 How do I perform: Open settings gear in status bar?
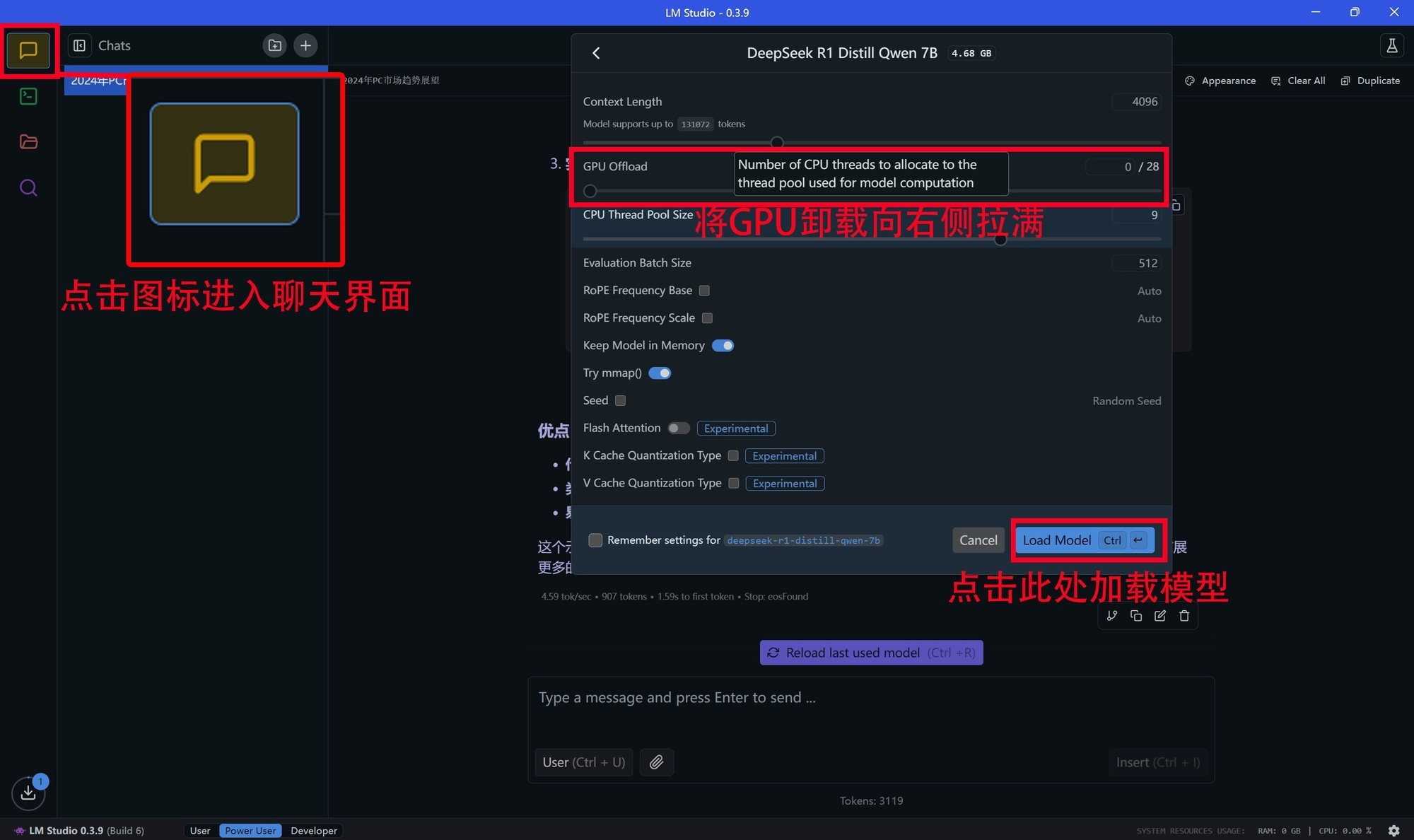1393,831
